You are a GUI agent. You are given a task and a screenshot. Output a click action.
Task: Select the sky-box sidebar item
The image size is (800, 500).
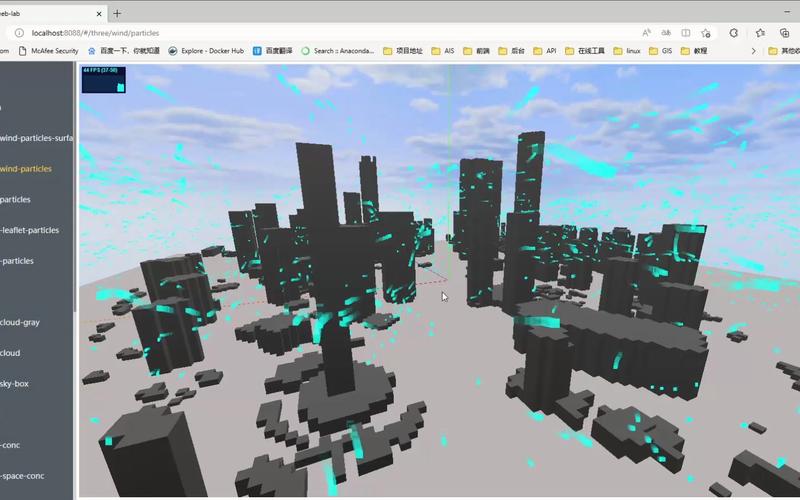(x=18, y=384)
